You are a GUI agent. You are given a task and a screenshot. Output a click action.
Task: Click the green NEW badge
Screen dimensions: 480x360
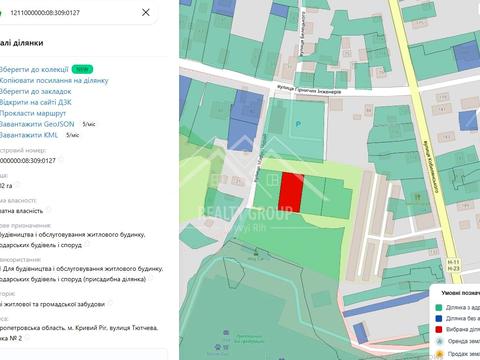pyautogui.click(x=82, y=69)
